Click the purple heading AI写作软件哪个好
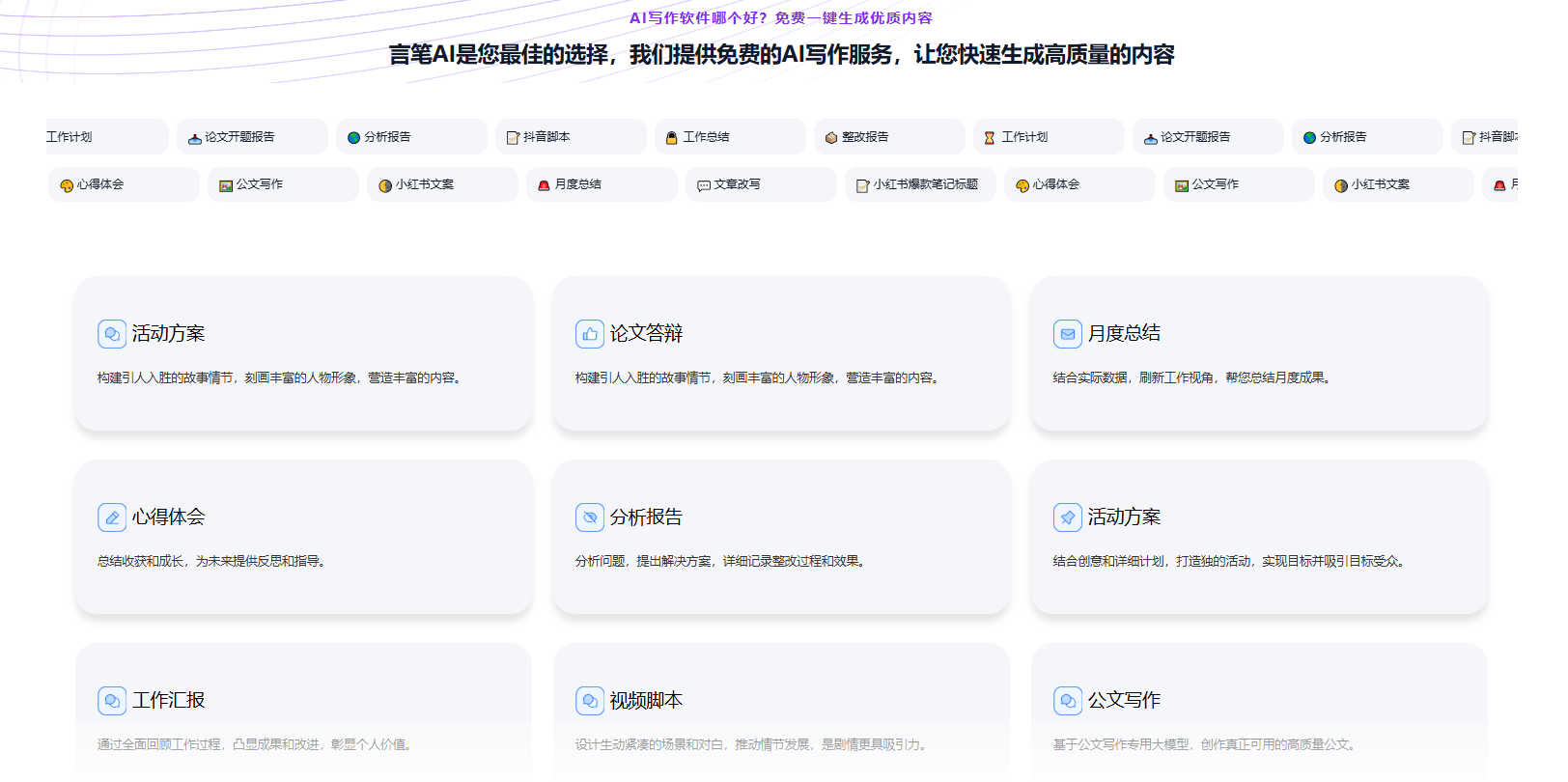This screenshot has width=1568, height=782. coord(780,18)
